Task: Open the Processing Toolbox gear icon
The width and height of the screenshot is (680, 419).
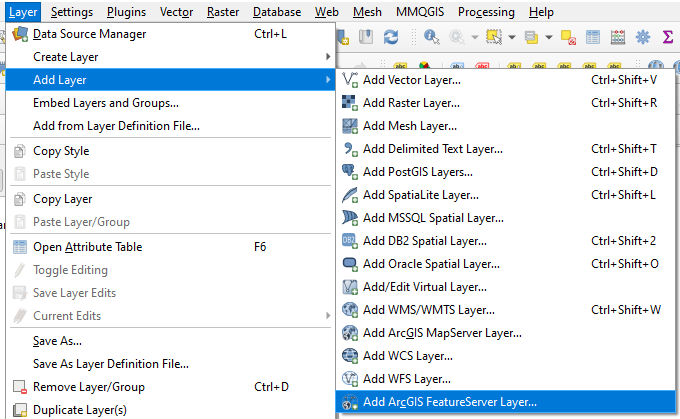Action: point(643,37)
